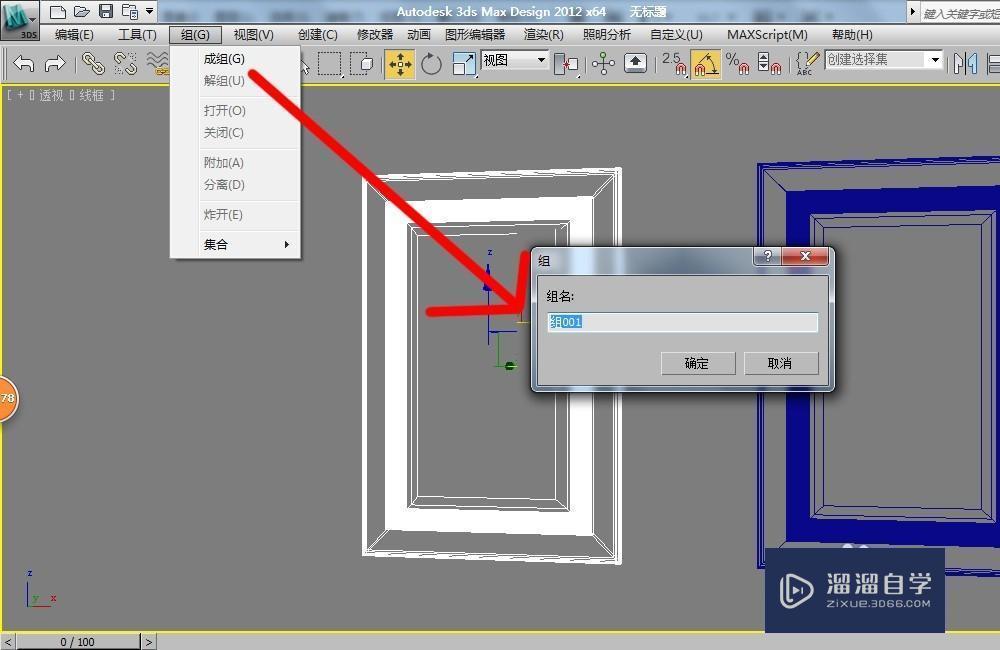The image size is (1000, 650).
Task: Toggle the Spinner Snap icon
Action: click(769, 64)
